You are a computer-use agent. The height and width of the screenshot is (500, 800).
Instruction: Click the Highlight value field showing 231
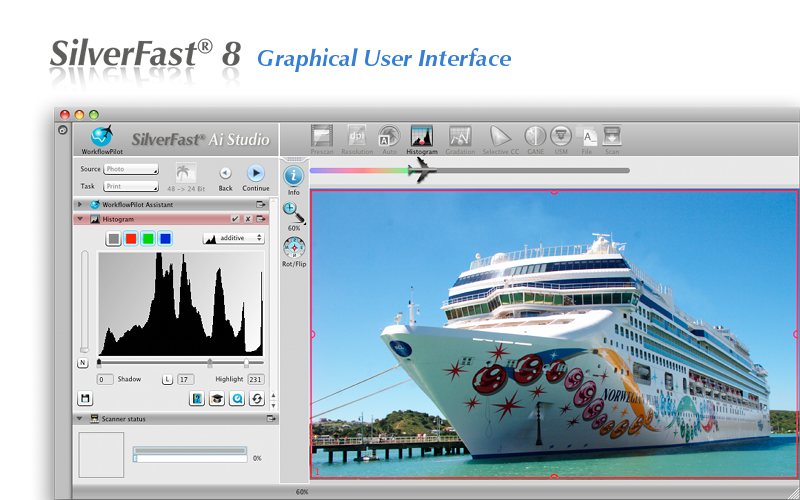coord(255,380)
